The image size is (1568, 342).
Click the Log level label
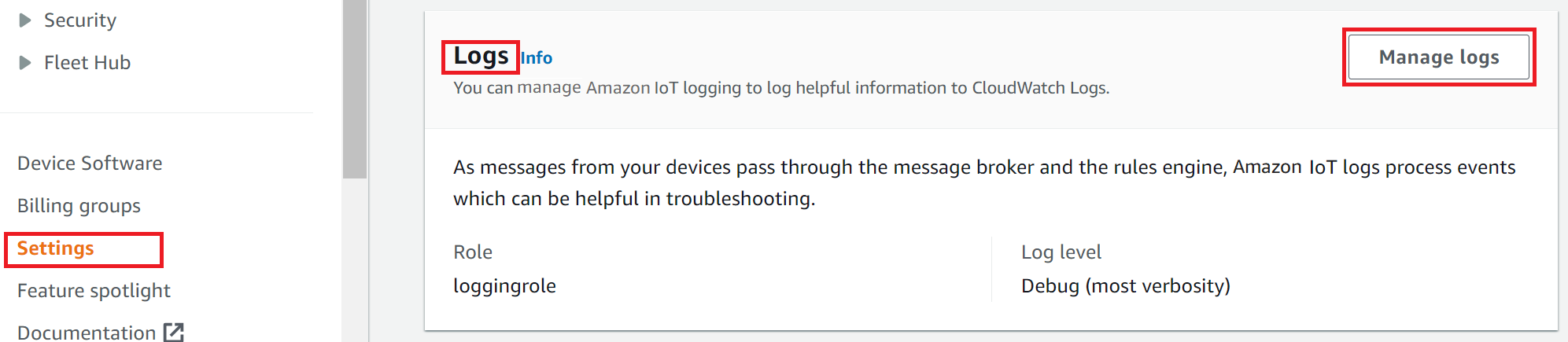(1061, 252)
